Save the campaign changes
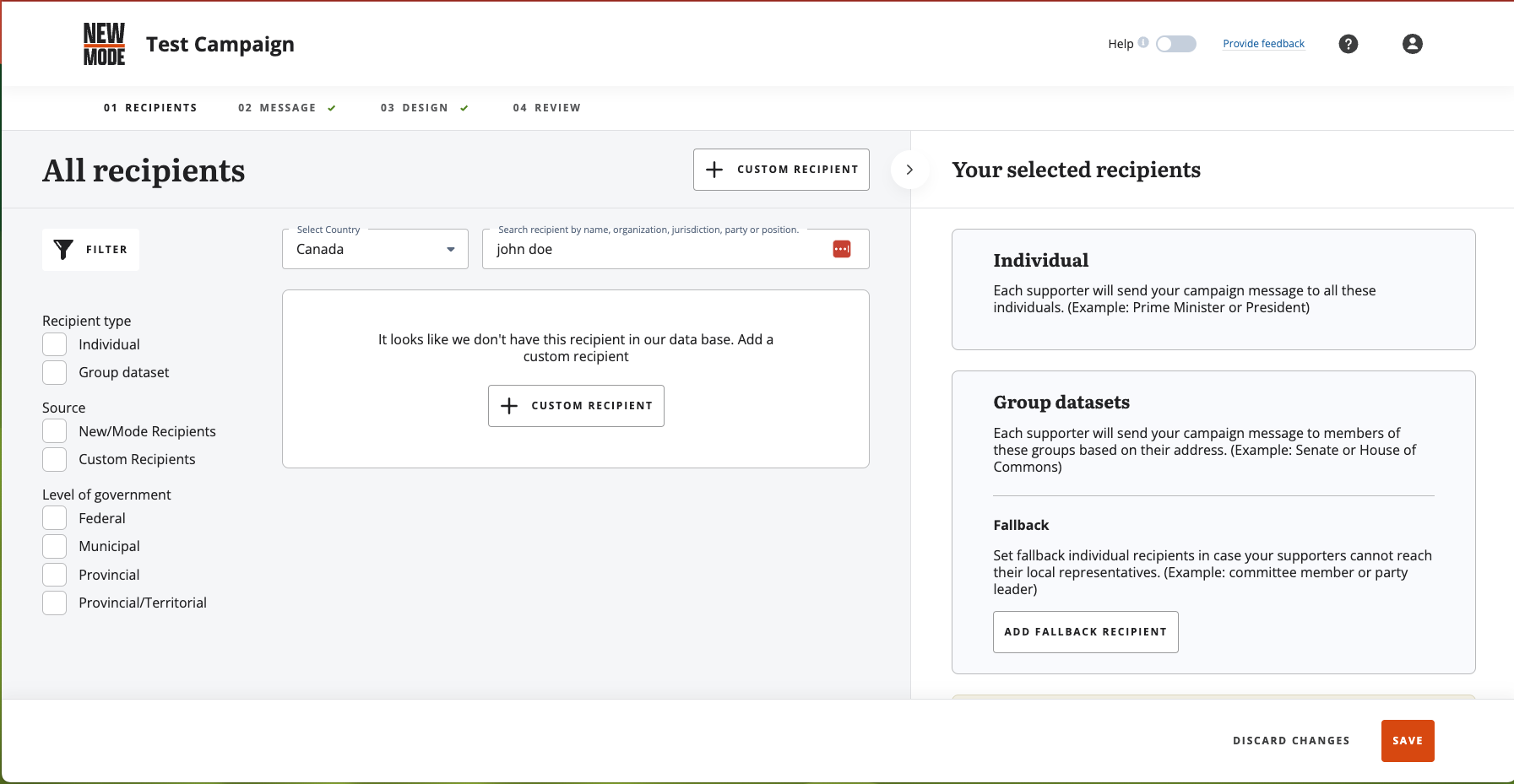Screen dimensions: 1514x784 1408,741
